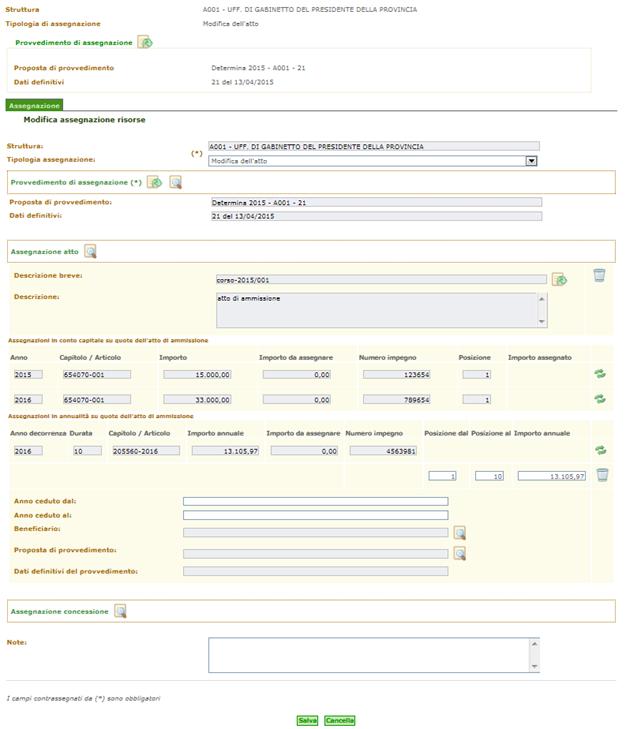Viewport: 626px width, 729px height.
Task: Click the Assegnazione concessione label
Action: (60, 611)
